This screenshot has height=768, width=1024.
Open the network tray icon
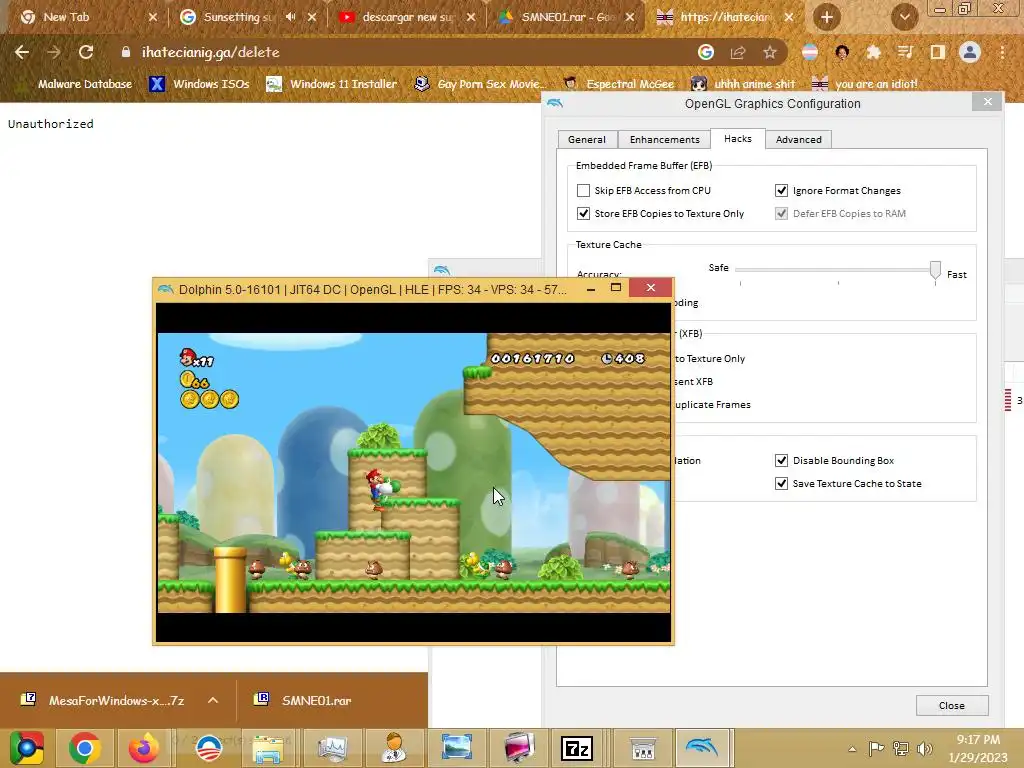point(901,749)
